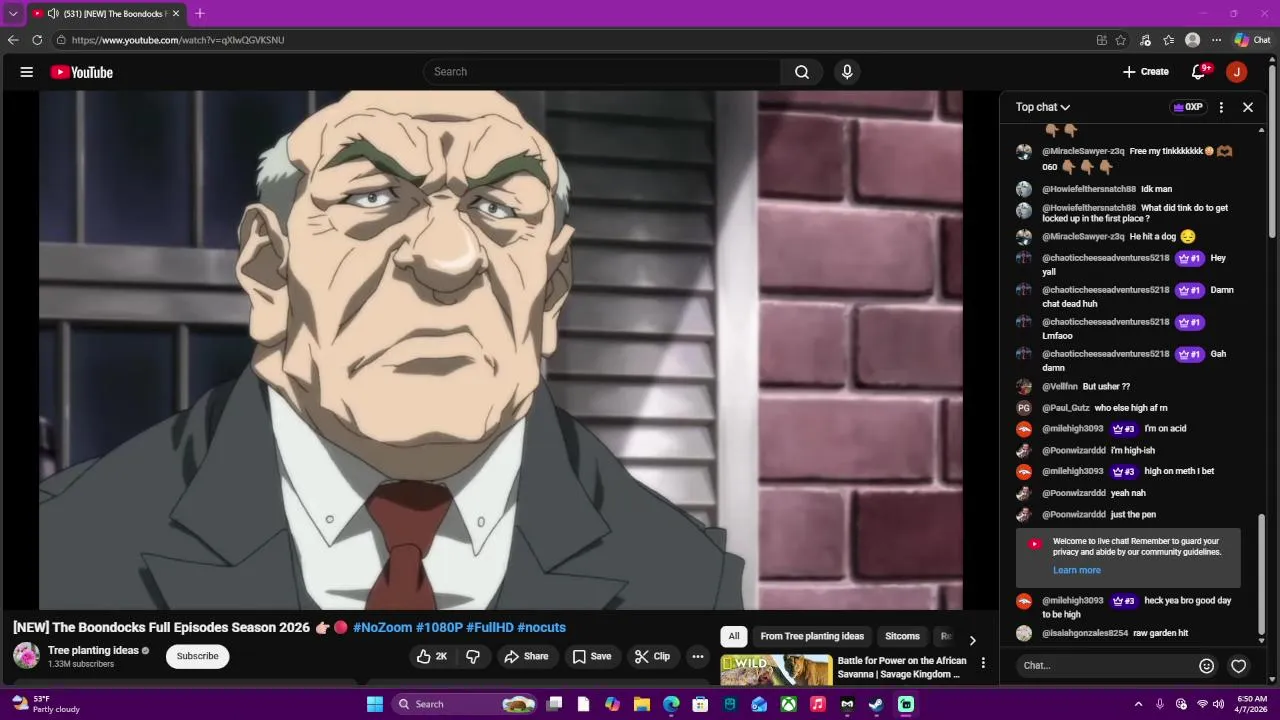Open the Copilot Chat sidebar
This screenshot has width=1280, height=720.
[1252, 40]
